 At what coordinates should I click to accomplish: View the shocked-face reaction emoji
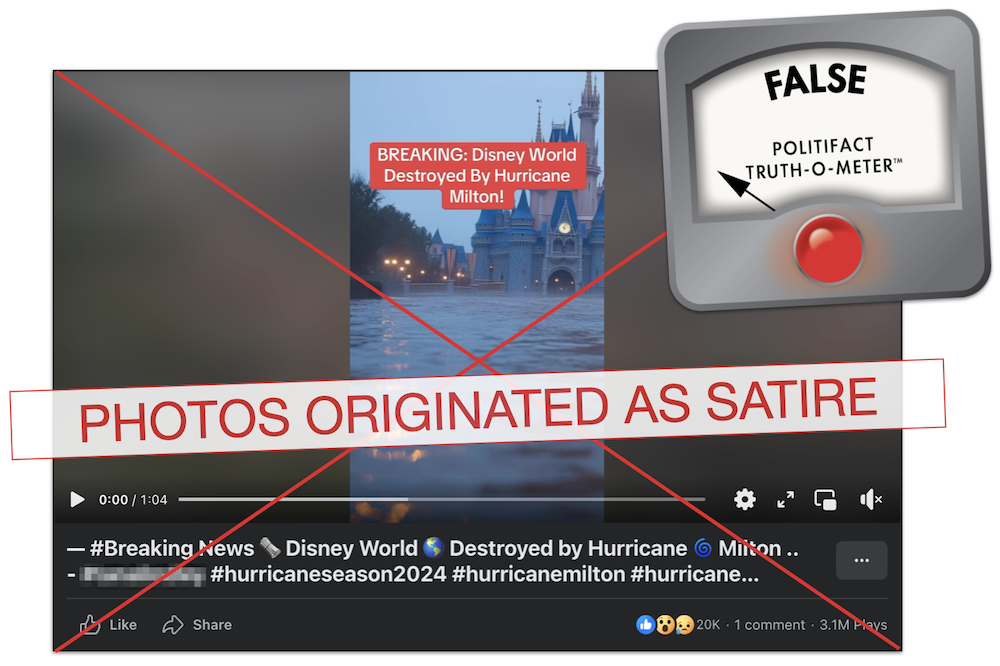click(666, 624)
